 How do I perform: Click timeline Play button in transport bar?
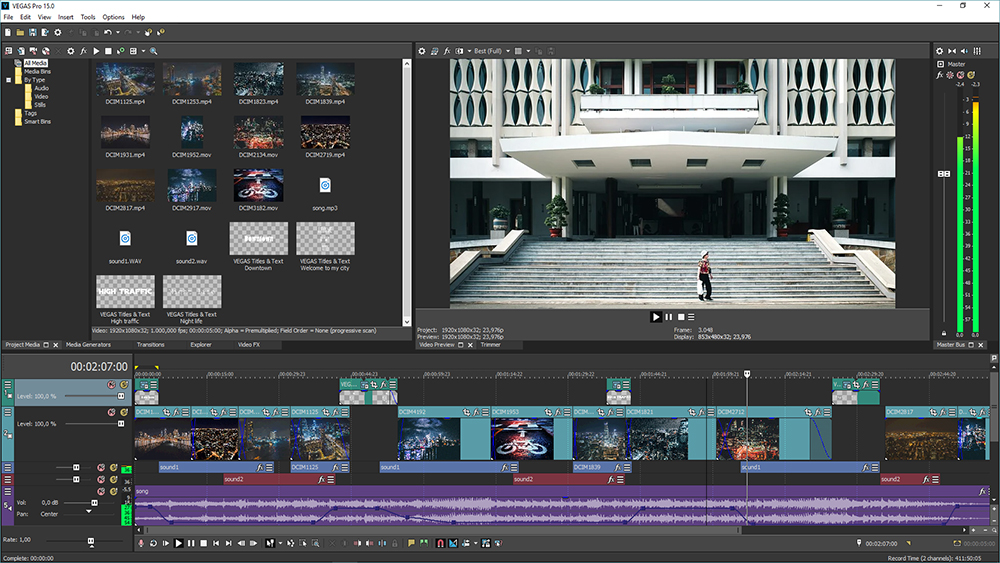coord(179,543)
